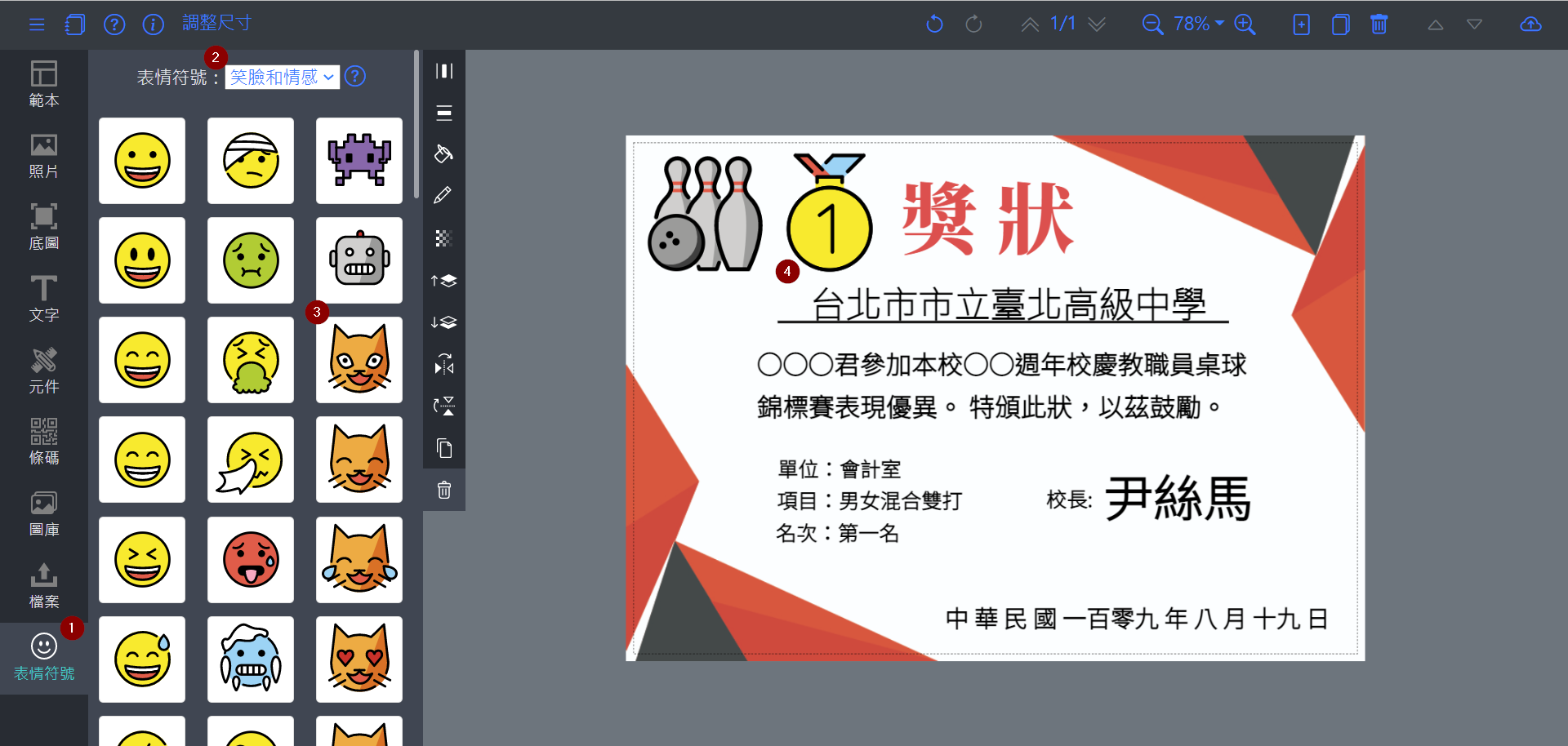Click 調整尺寸 resize link
The height and width of the screenshot is (746, 1568).
(216, 24)
